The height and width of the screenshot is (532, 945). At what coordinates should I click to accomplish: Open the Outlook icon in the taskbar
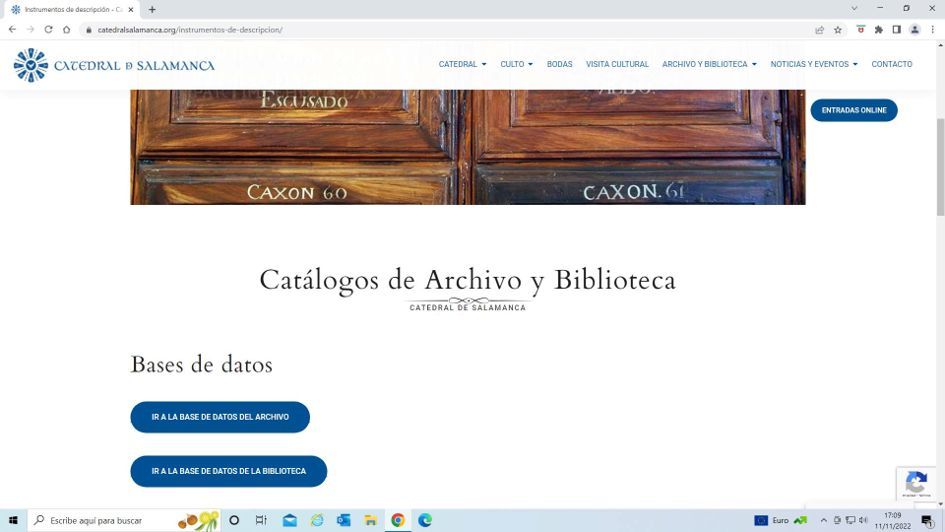(344, 520)
